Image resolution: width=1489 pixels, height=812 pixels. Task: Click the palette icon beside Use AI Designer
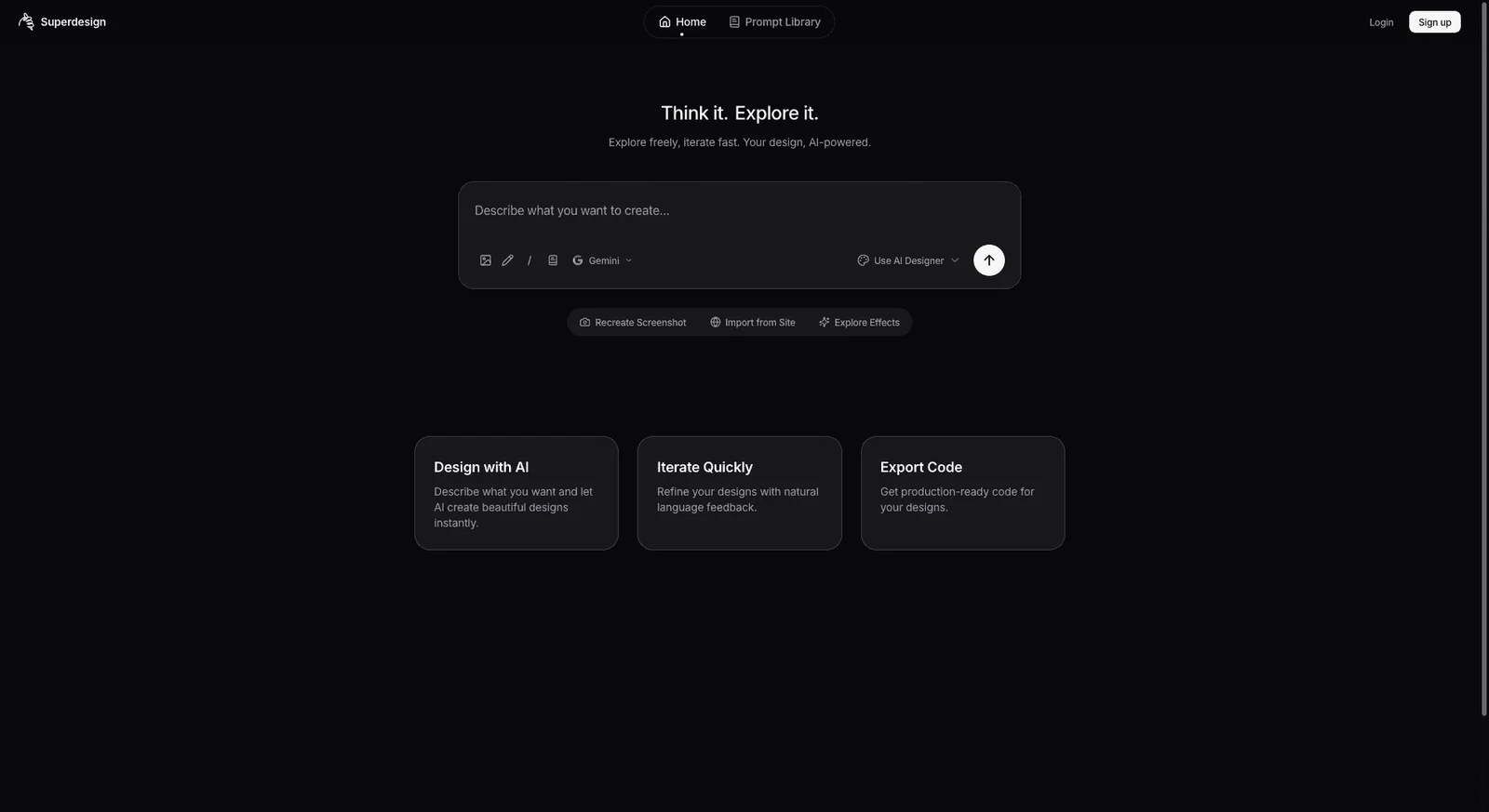point(863,260)
